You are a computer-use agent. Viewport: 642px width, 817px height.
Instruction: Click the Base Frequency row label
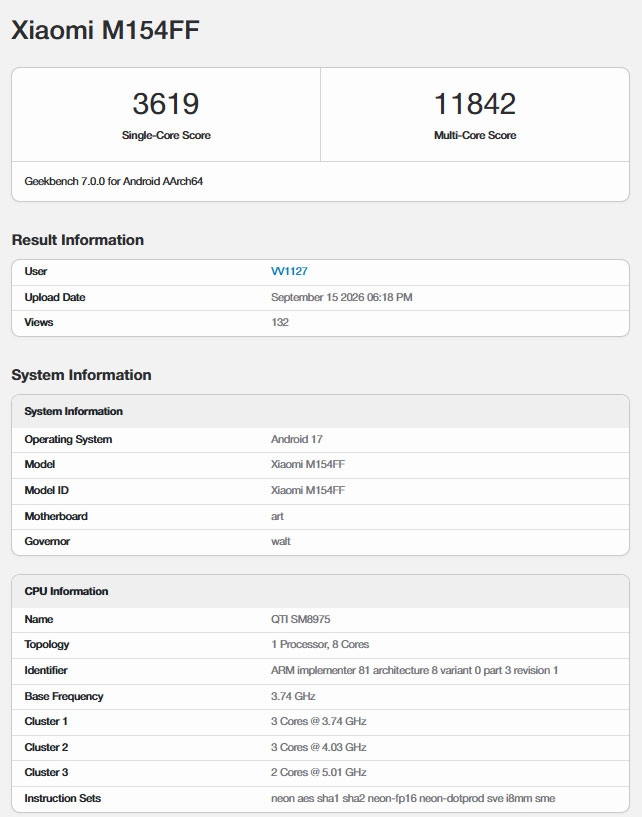(x=64, y=697)
